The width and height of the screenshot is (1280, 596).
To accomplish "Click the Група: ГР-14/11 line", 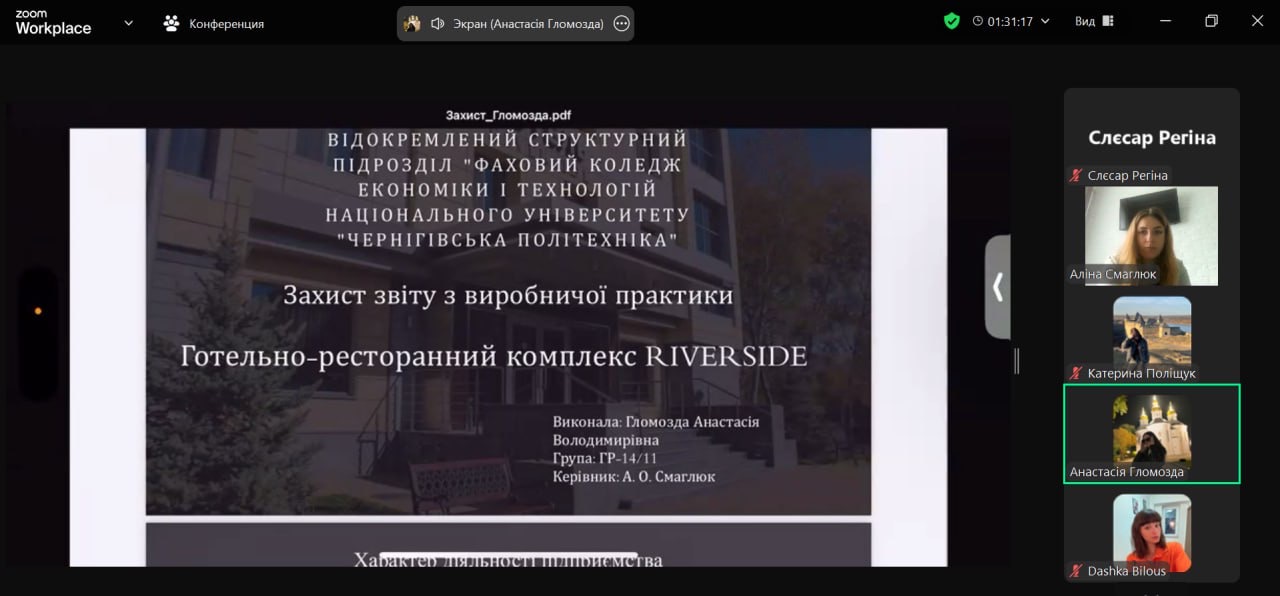I will pyautogui.click(x=607, y=459).
